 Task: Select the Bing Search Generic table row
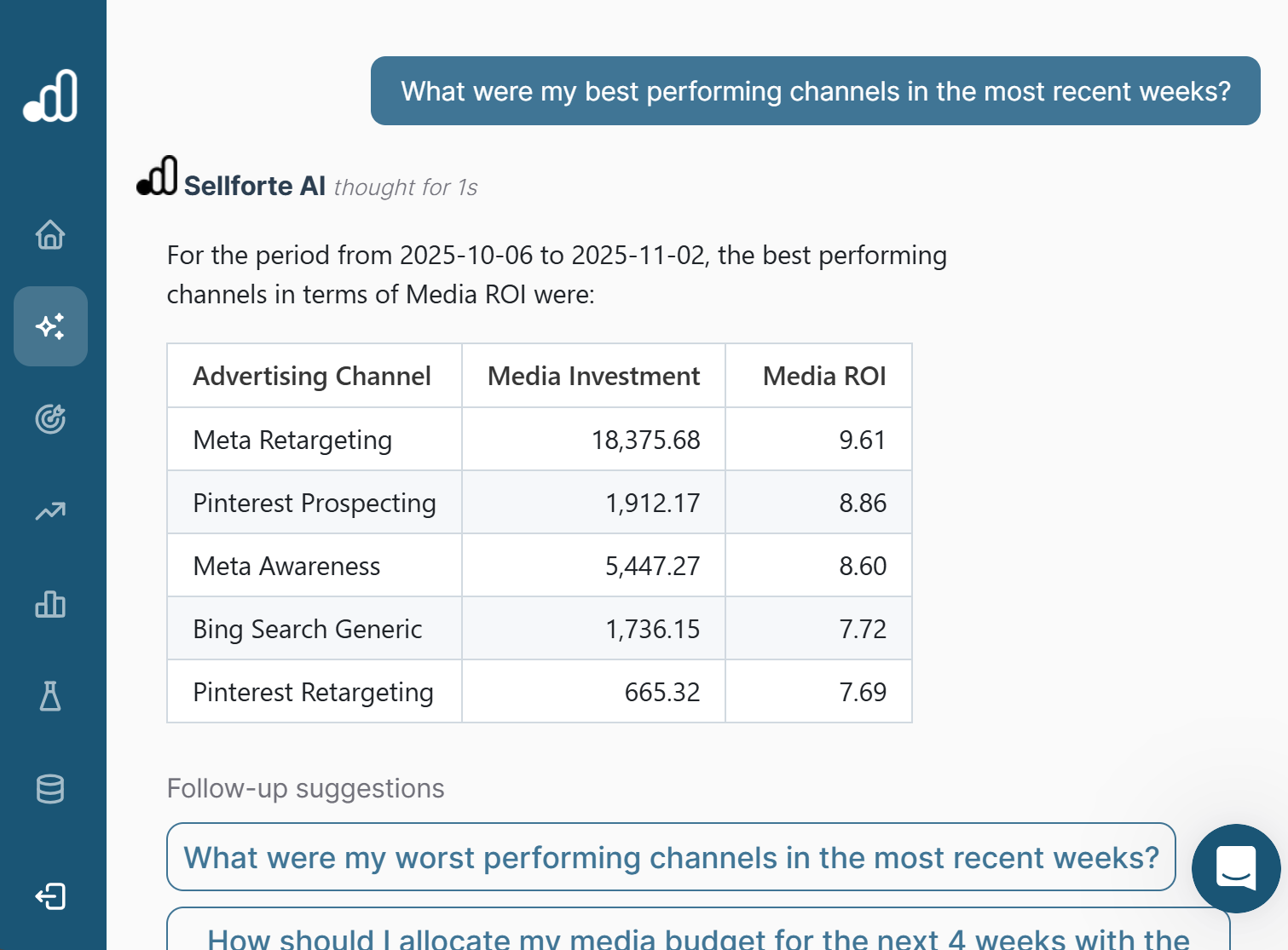click(x=539, y=629)
